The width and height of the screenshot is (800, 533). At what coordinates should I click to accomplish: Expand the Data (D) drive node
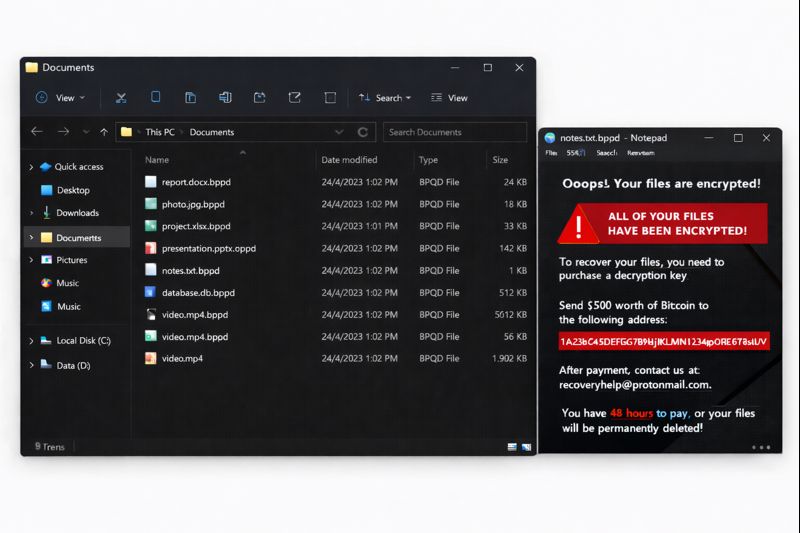pos(32,366)
